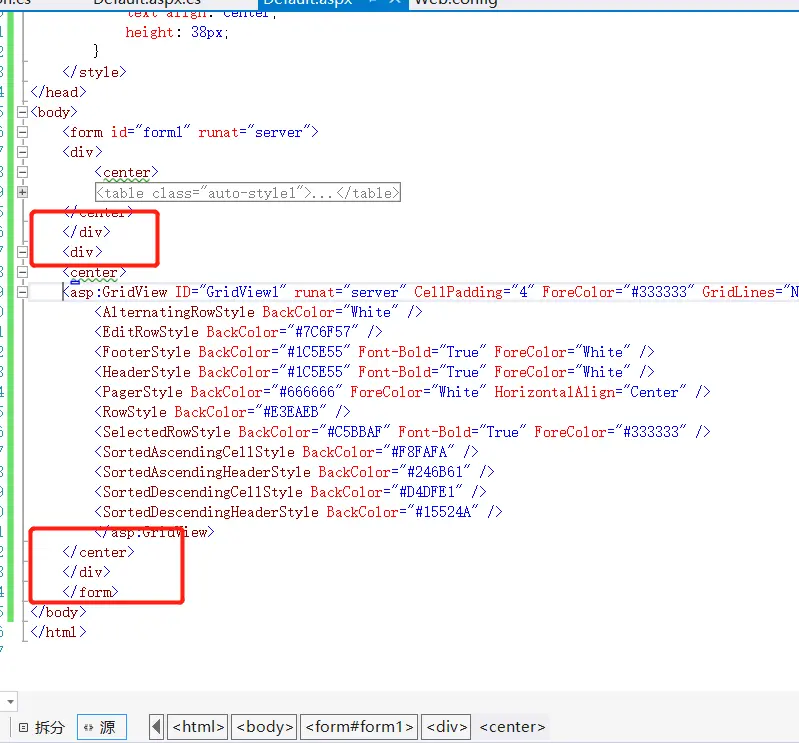This screenshot has height=743, width=799.
Task: Select the form#form1 breadcrumb tag
Action: pyautogui.click(x=359, y=727)
